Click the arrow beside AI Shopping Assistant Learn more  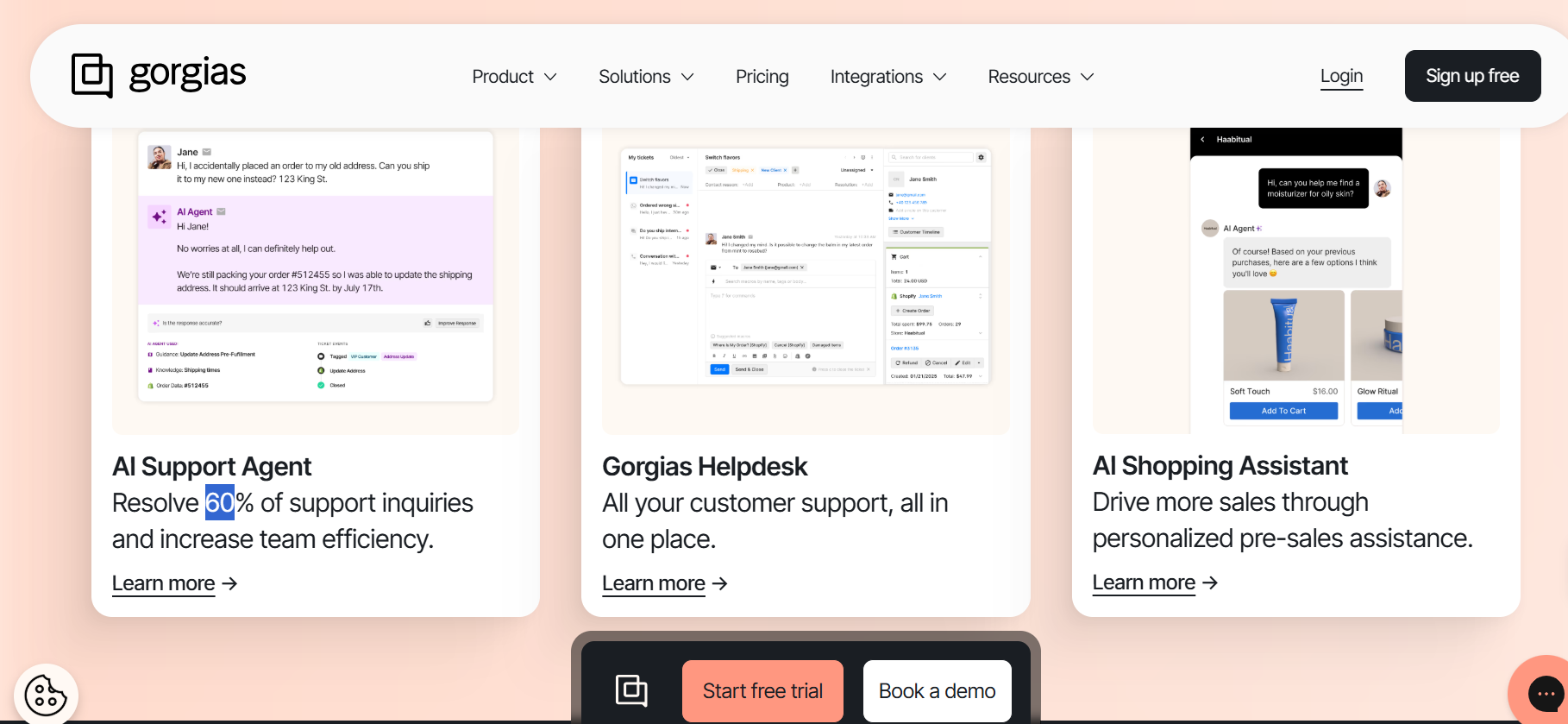(x=1210, y=582)
